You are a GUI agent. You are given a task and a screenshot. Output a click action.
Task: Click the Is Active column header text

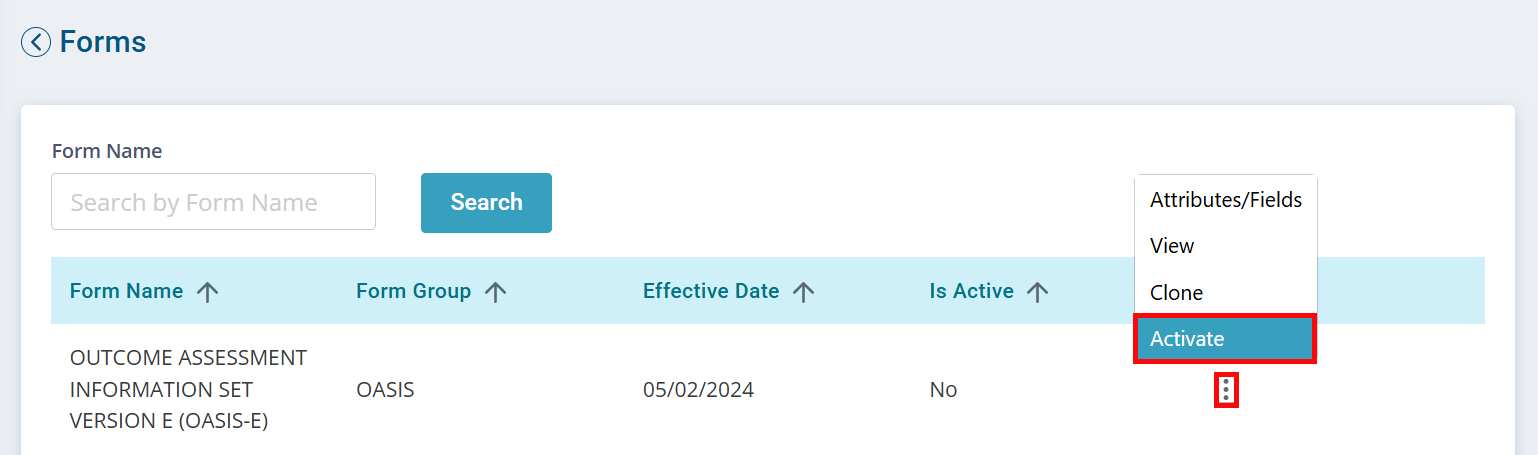971,291
